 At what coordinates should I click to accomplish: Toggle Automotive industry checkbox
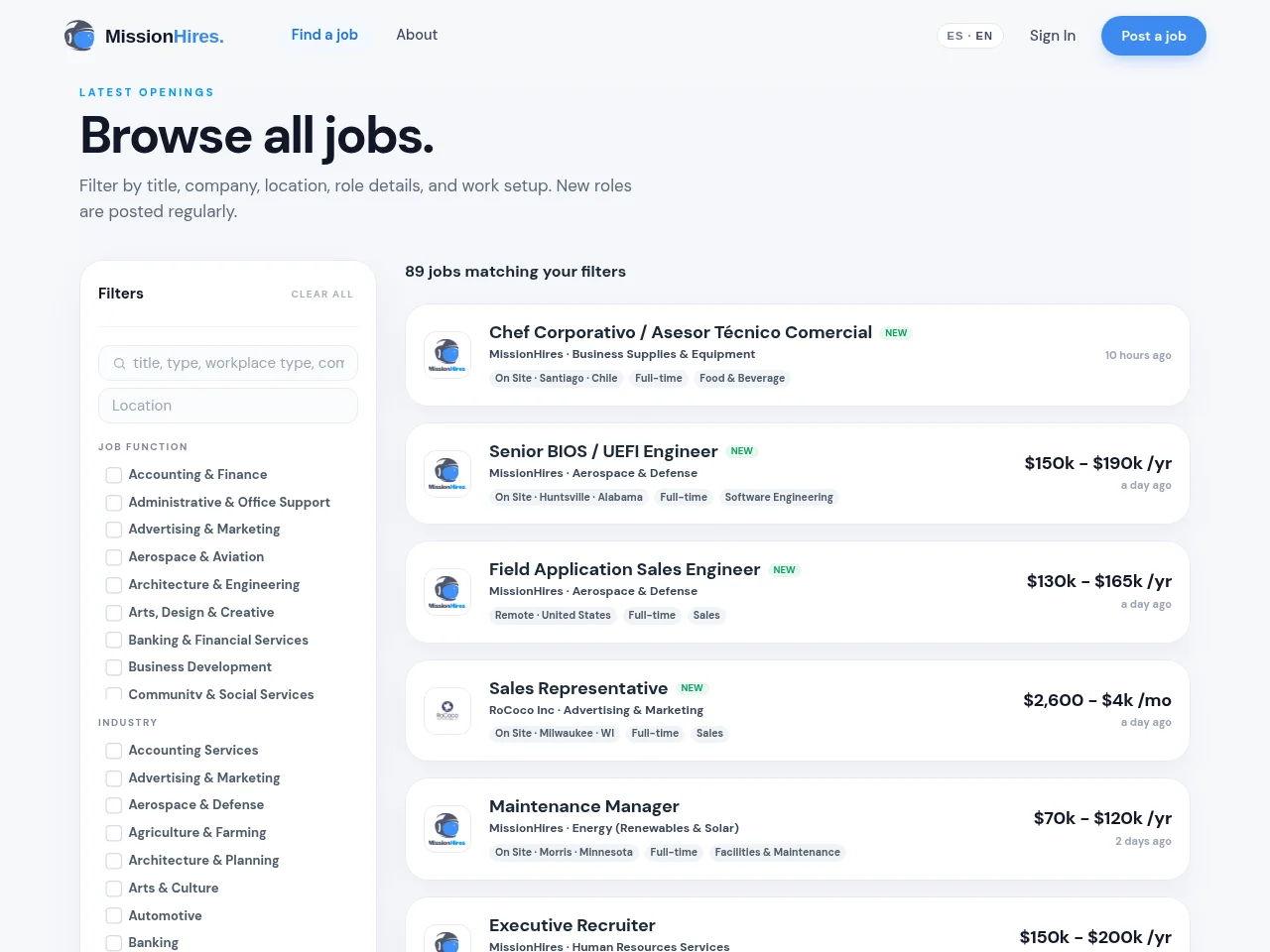[x=114, y=916]
